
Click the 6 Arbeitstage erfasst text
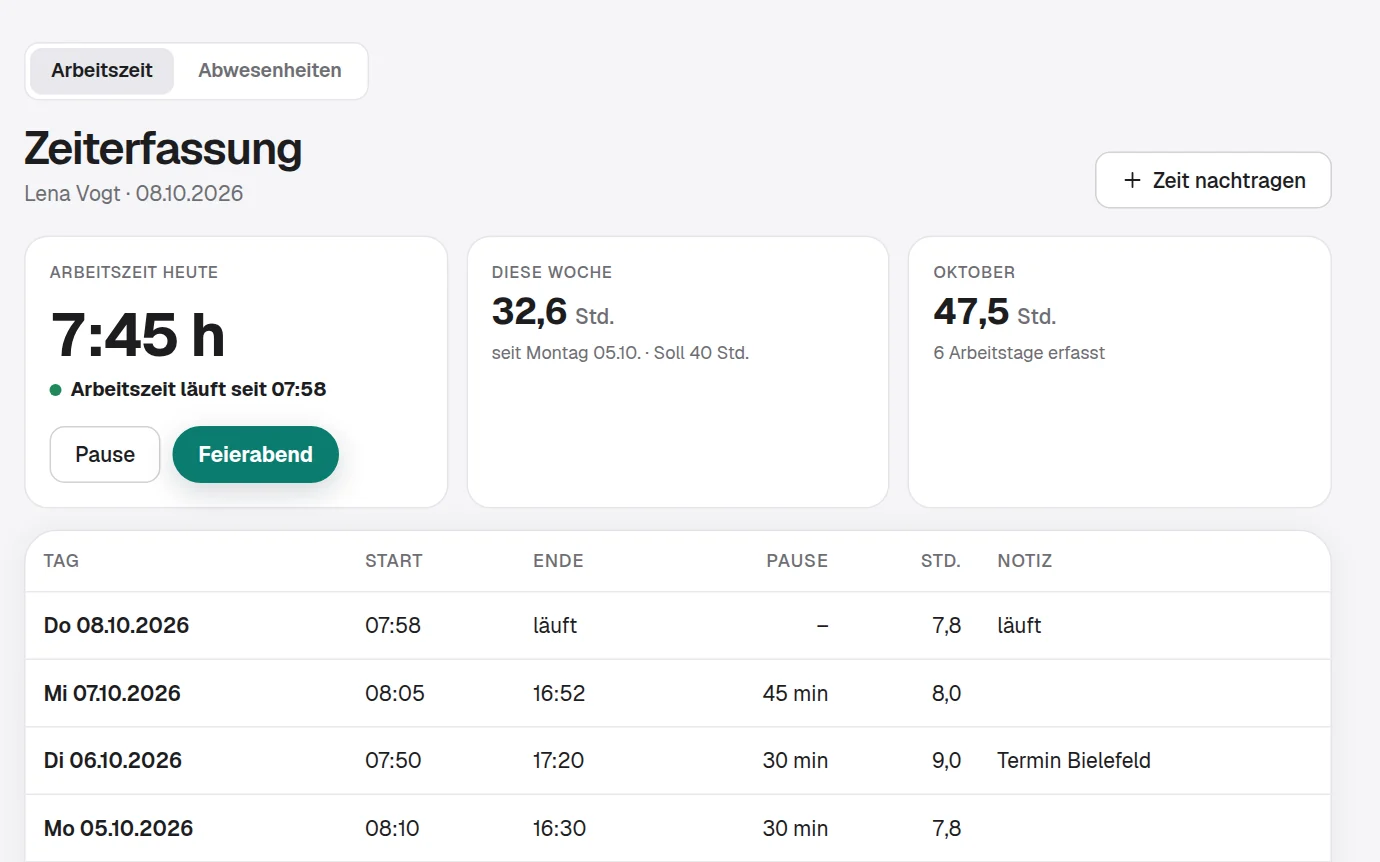1019,353
